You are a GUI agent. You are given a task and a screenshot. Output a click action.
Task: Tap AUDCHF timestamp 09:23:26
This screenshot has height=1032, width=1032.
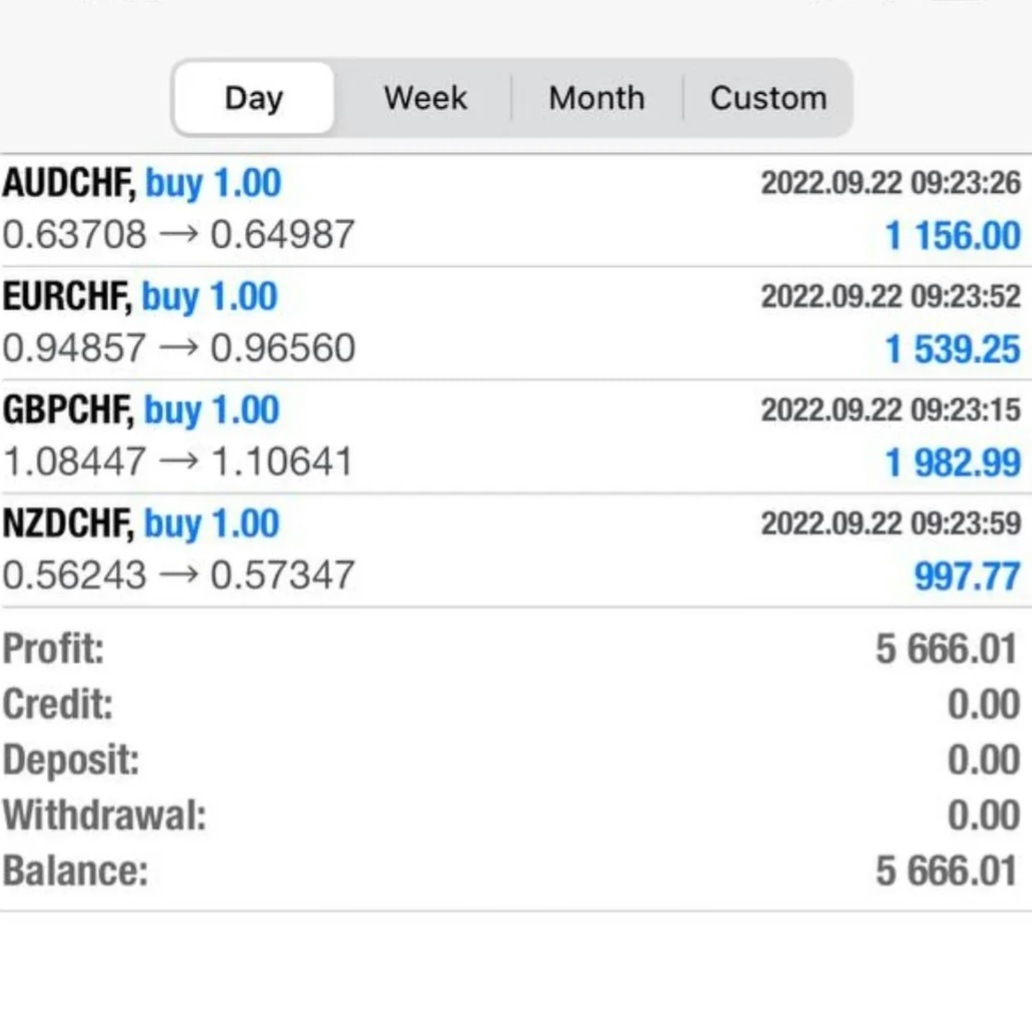pos(890,183)
